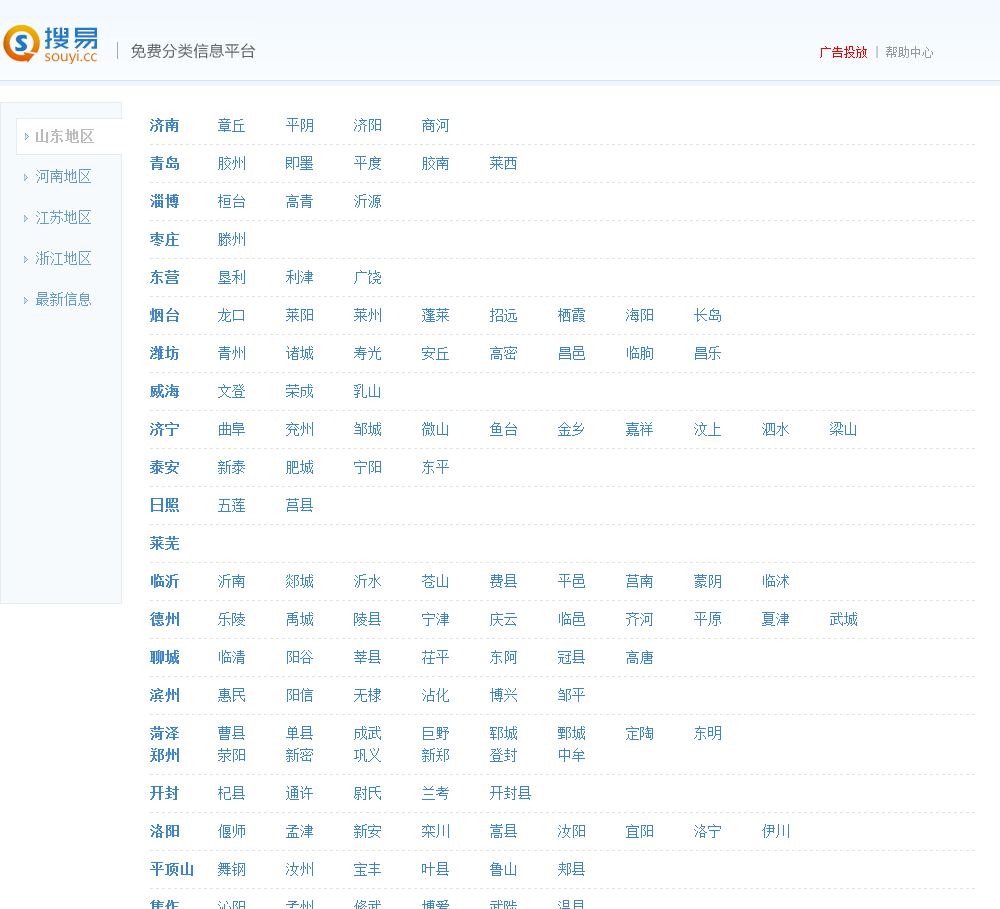
Task: Click the arrow beside 河南地区
Action: pyautogui.click(x=26, y=177)
